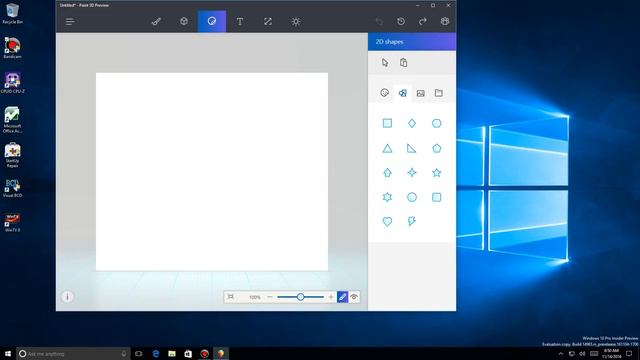Screen dimensions: 640x360
Task: Choose the Text tool
Action: click(240, 22)
